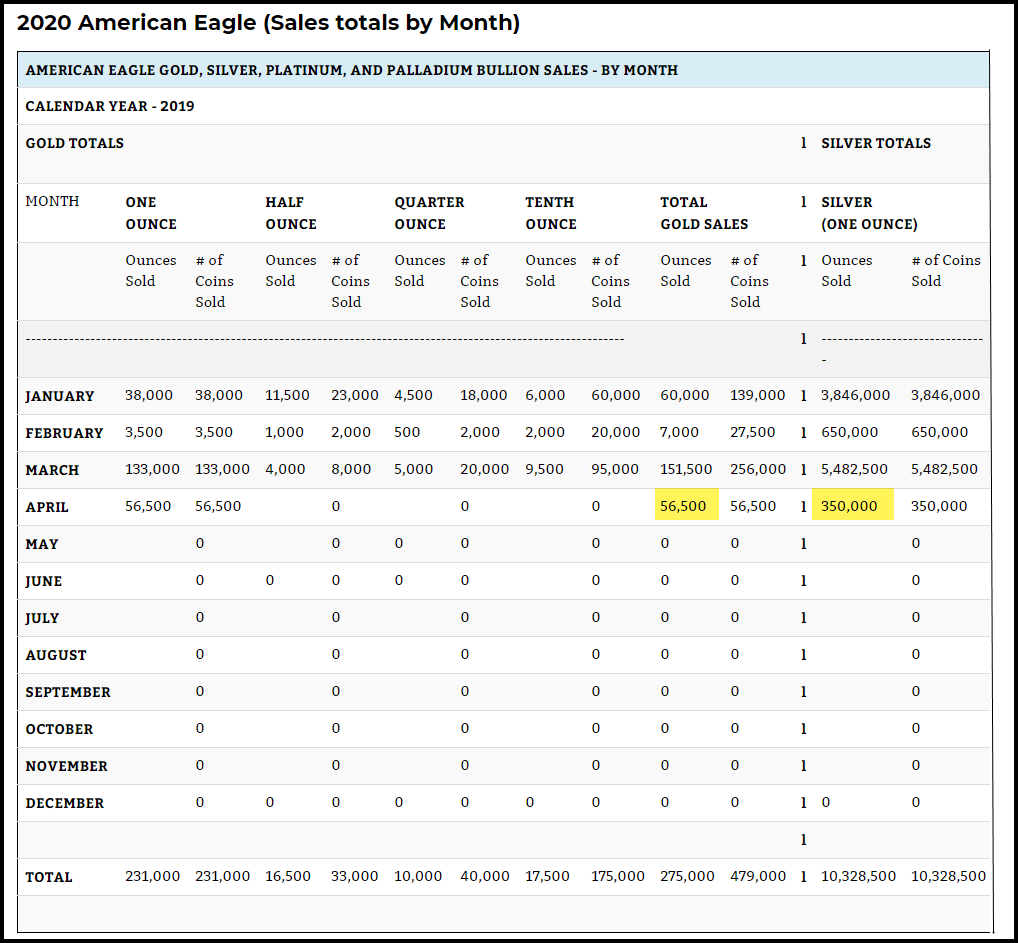Click the TOTAL row gold ounces "275,000"
Viewport: 1018px width, 943px height.
[x=688, y=876]
